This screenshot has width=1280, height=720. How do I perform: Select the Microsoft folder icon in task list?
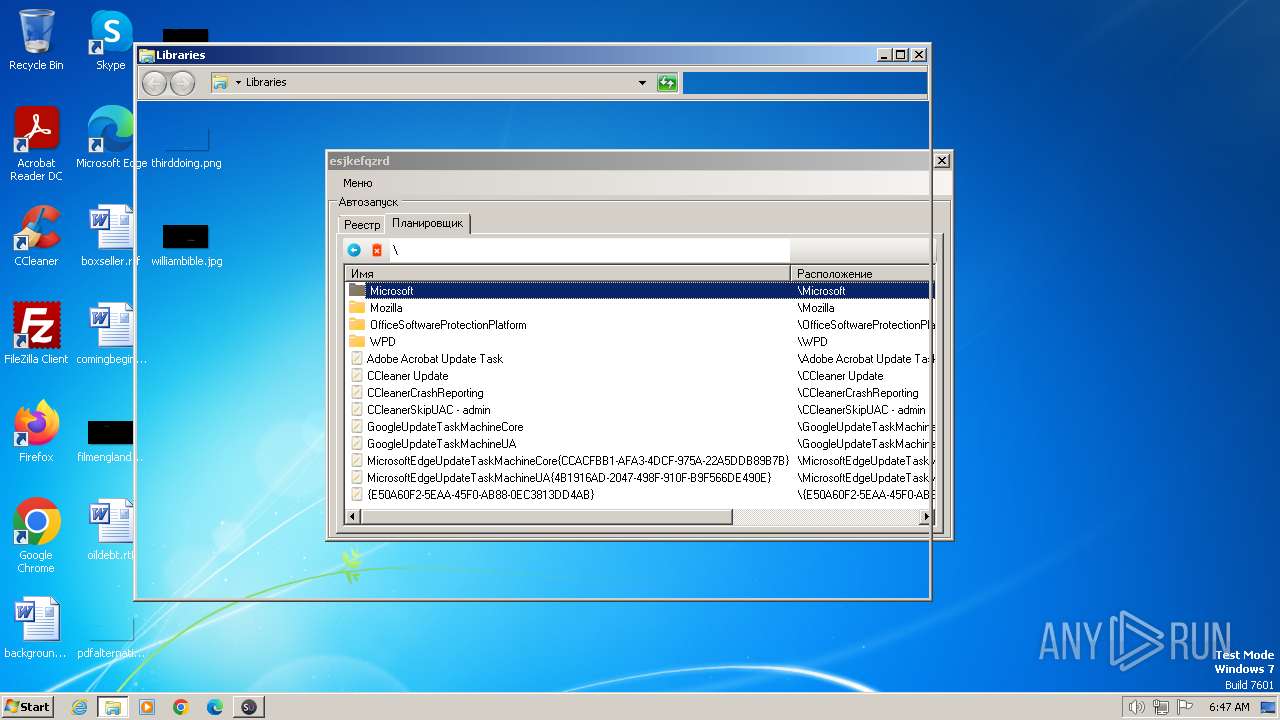[357, 291]
